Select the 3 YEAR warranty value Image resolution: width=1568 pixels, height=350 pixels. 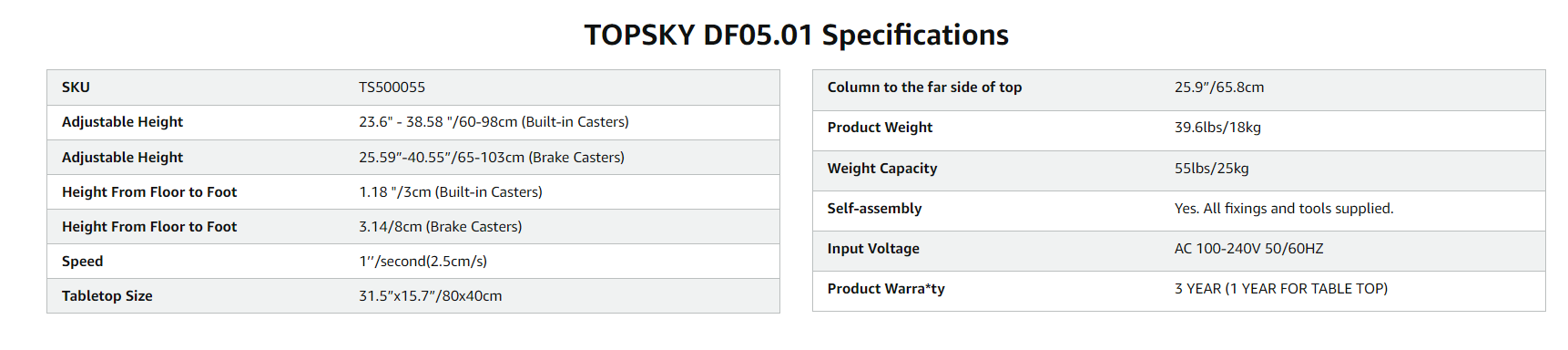[1281, 289]
